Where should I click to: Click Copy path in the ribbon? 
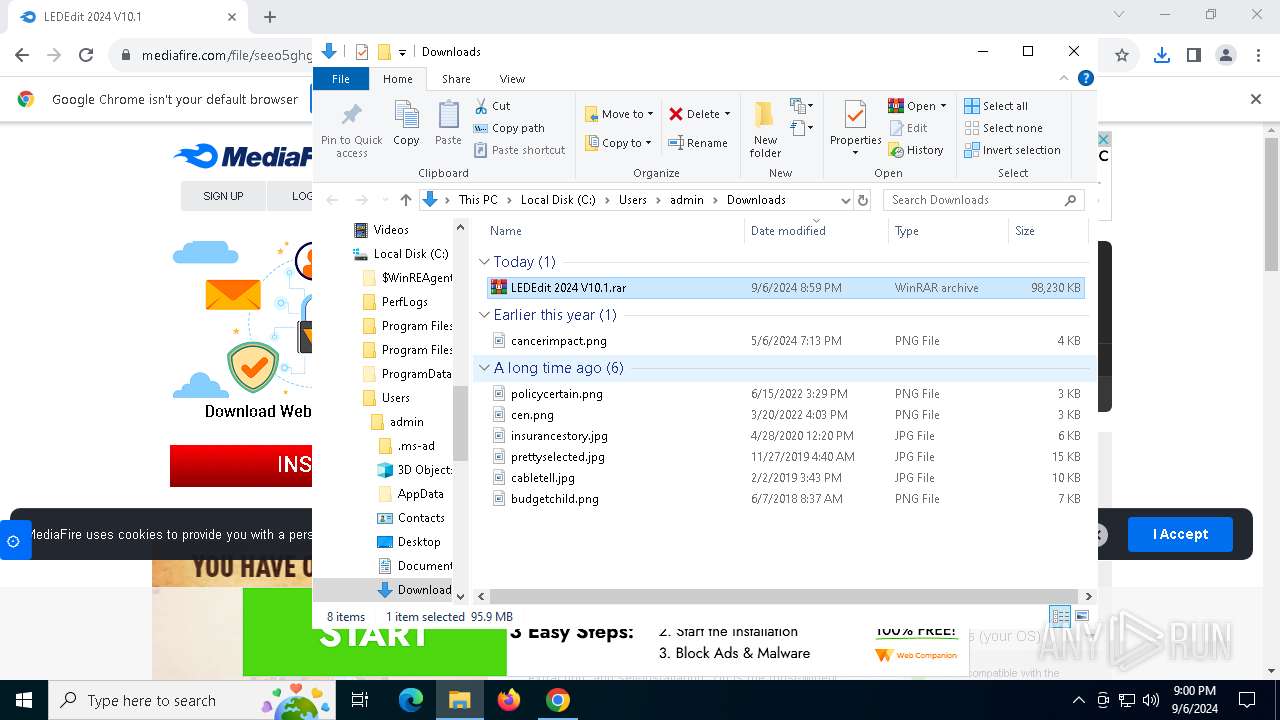coord(509,128)
